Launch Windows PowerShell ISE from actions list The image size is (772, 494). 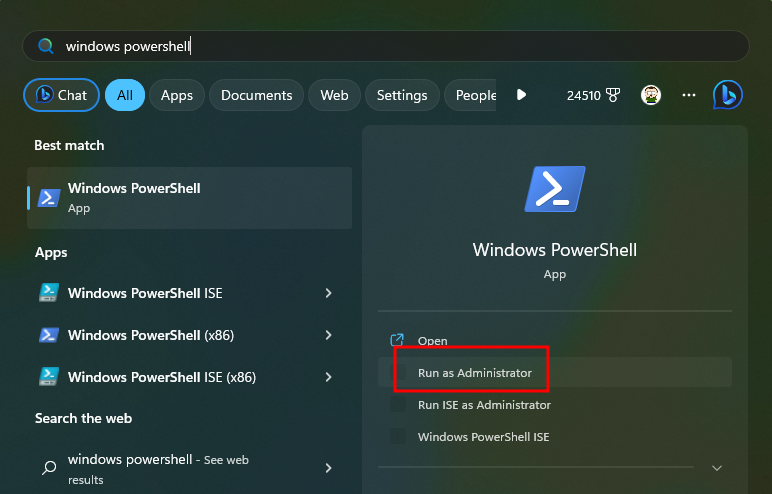tap(555, 437)
